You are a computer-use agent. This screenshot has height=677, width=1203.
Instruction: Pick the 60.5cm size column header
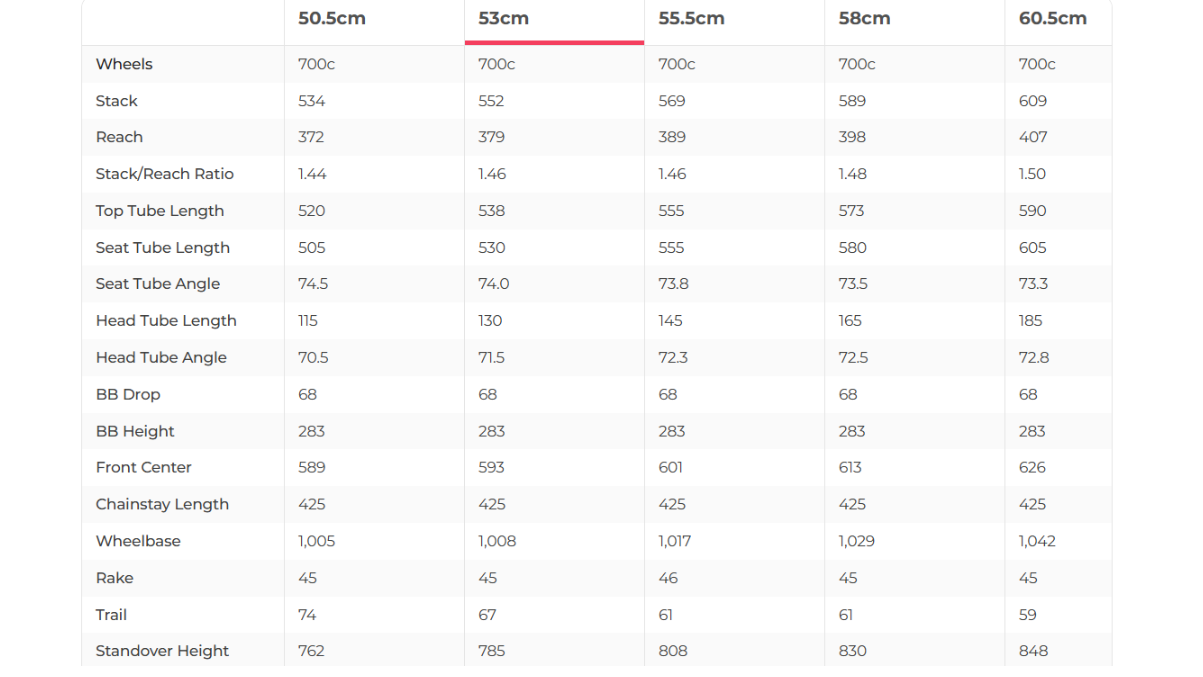coord(1052,19)
